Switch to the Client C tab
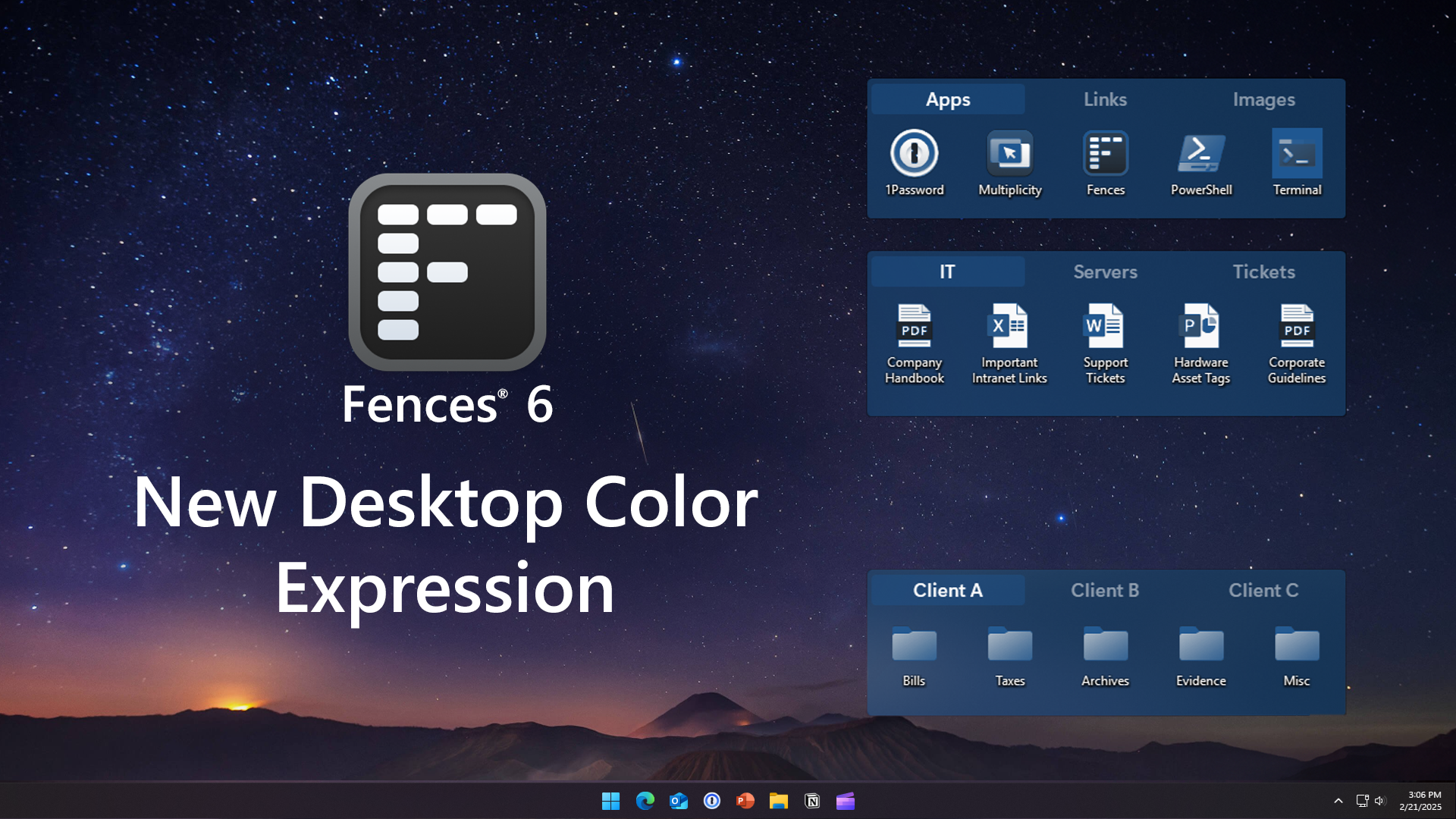 tap(1263, 590)
